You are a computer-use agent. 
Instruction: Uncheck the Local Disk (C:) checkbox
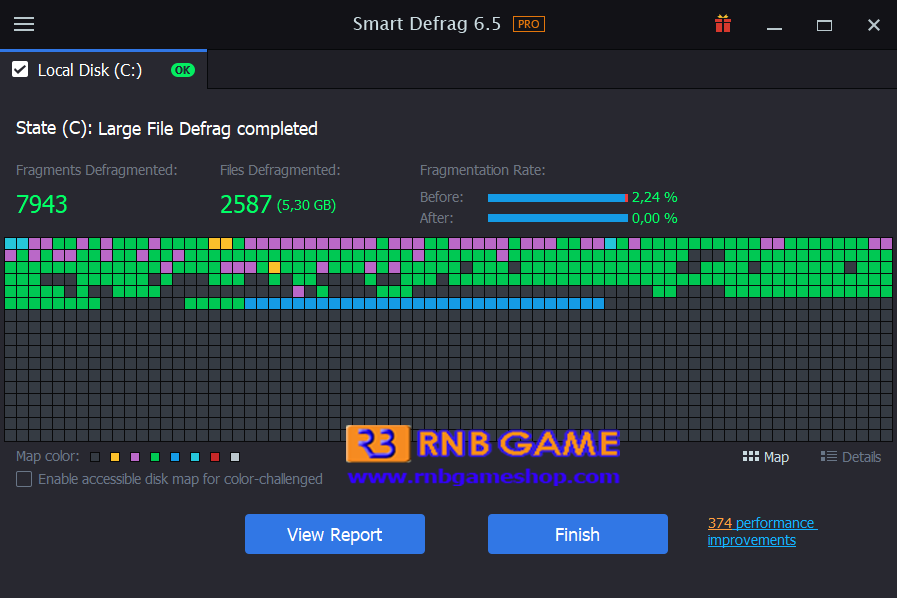click(20, 70)
